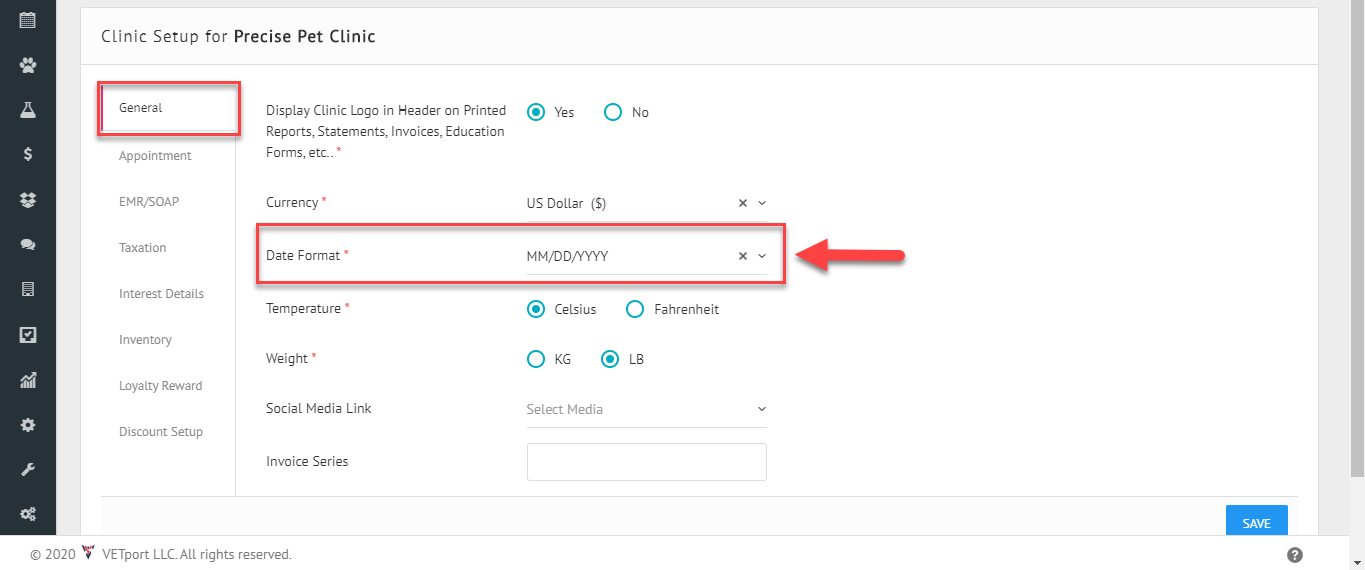The height and width of the screenshot is (570, 1365).
Task: Click the help question mark icon
Action: coord(1294,555)
